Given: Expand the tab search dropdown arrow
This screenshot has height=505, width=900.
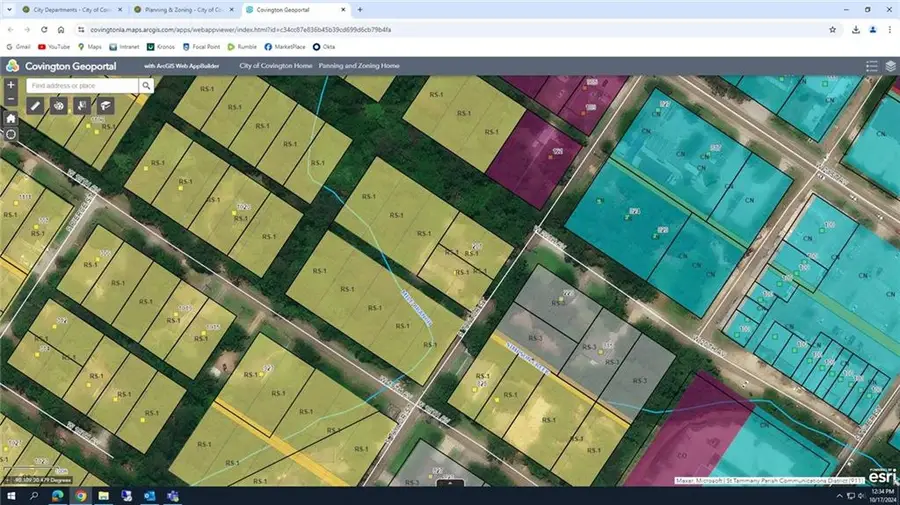Looking at the screenshot, I should 9,9.
